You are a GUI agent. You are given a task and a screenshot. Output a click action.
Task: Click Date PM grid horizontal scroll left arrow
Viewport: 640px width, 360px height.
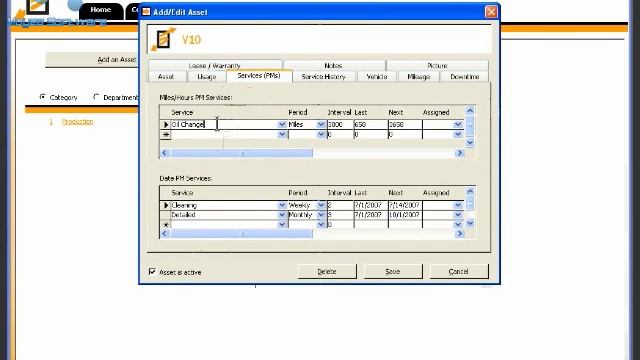coord(164,233)
